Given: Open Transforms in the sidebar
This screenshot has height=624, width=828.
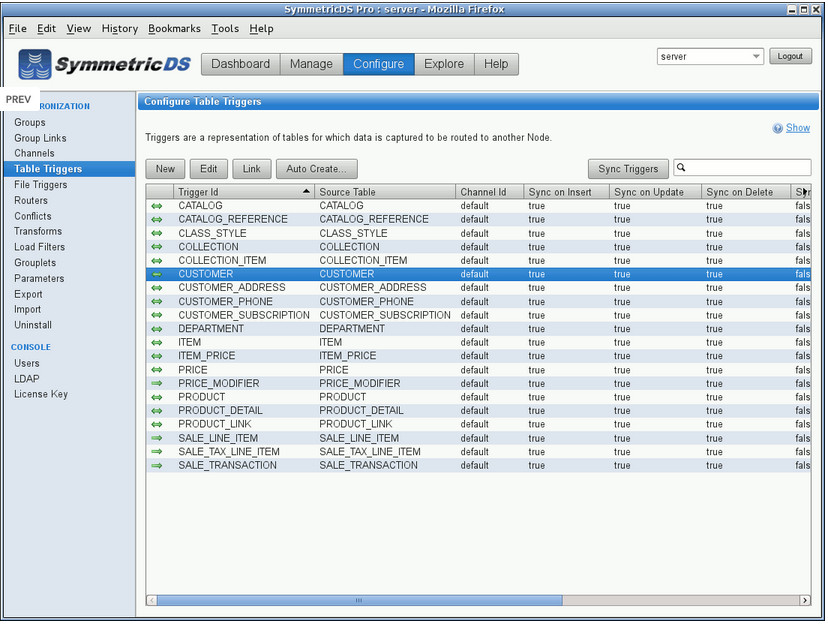Looking at the screenshot, I should click(38, 231).
